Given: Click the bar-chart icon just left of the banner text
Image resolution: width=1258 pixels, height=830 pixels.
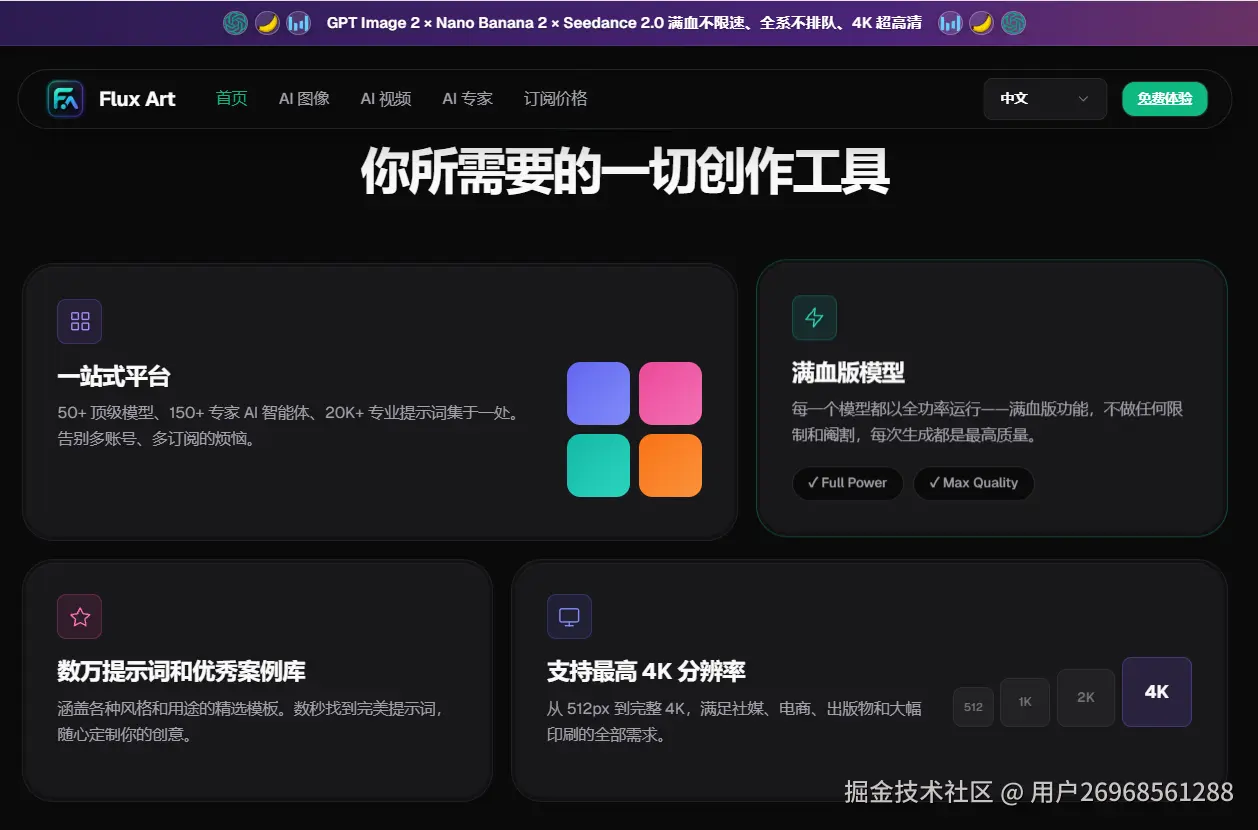Looking at the screenshot, I should click(x=298, y=23).
